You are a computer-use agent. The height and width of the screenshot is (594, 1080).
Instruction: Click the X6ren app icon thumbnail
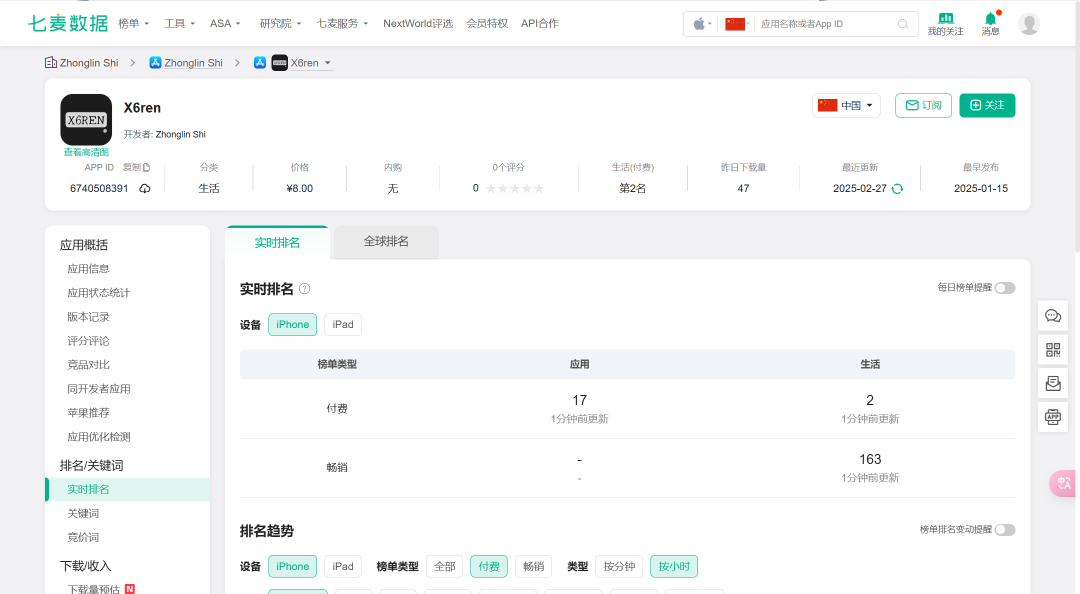[x=86, y=119]
